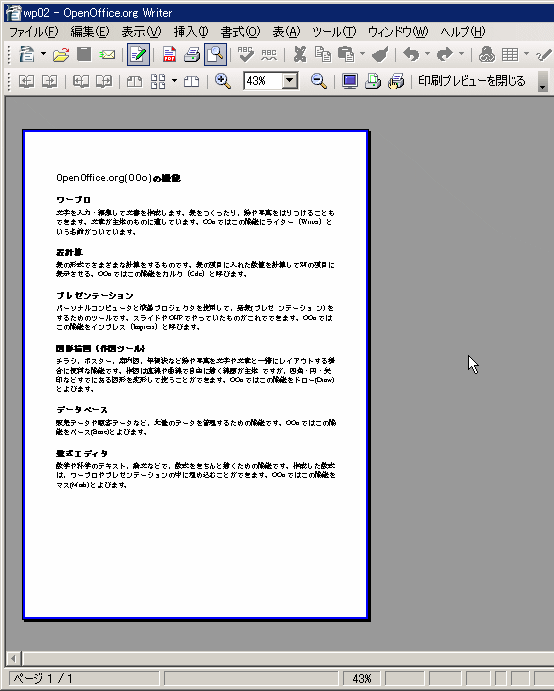Click the Export as PDF icon

[169, 55]
